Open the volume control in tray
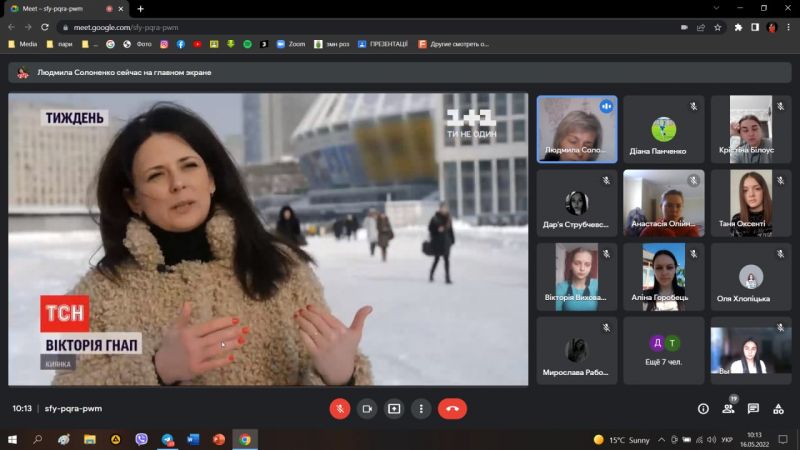 coord(712,440)
